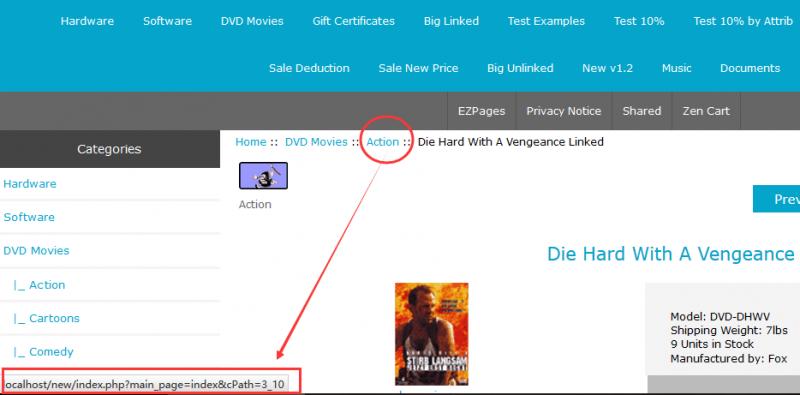Open the EZPages tab

482,111
